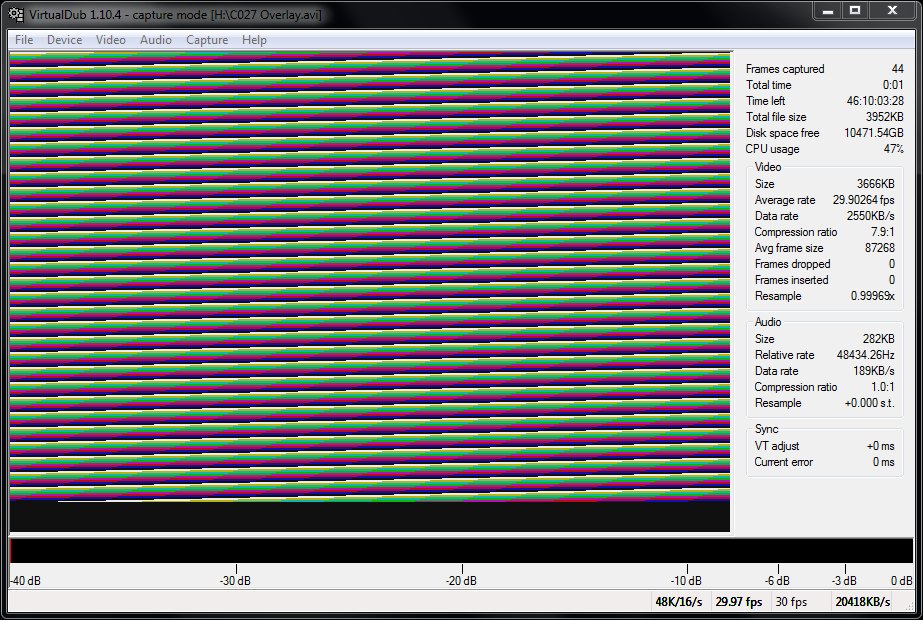Viewport: 923px width, 620px height.
Task: Open the Video menu
Action: pos(111,40)
